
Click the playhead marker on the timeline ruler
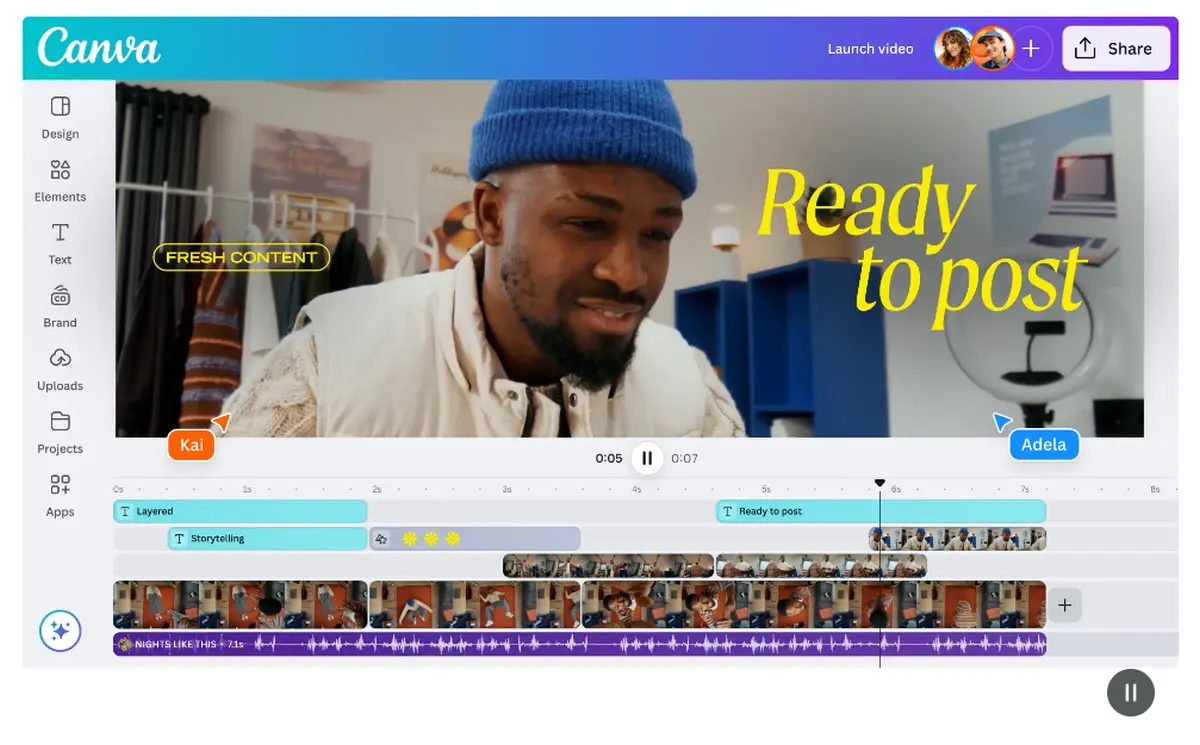pos(880,482)
